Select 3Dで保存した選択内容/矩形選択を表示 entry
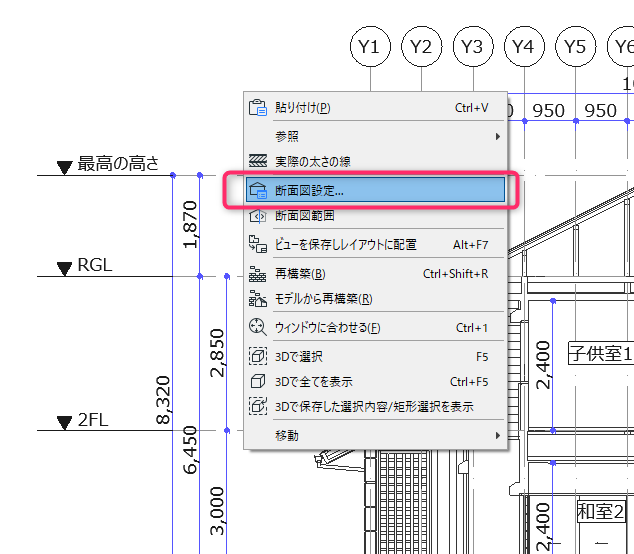 coord(375,406)
